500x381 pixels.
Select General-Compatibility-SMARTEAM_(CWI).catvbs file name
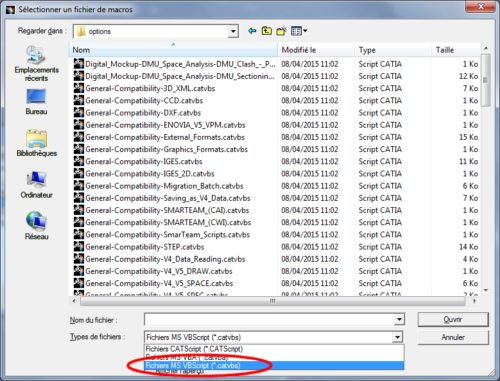[168, 222]
